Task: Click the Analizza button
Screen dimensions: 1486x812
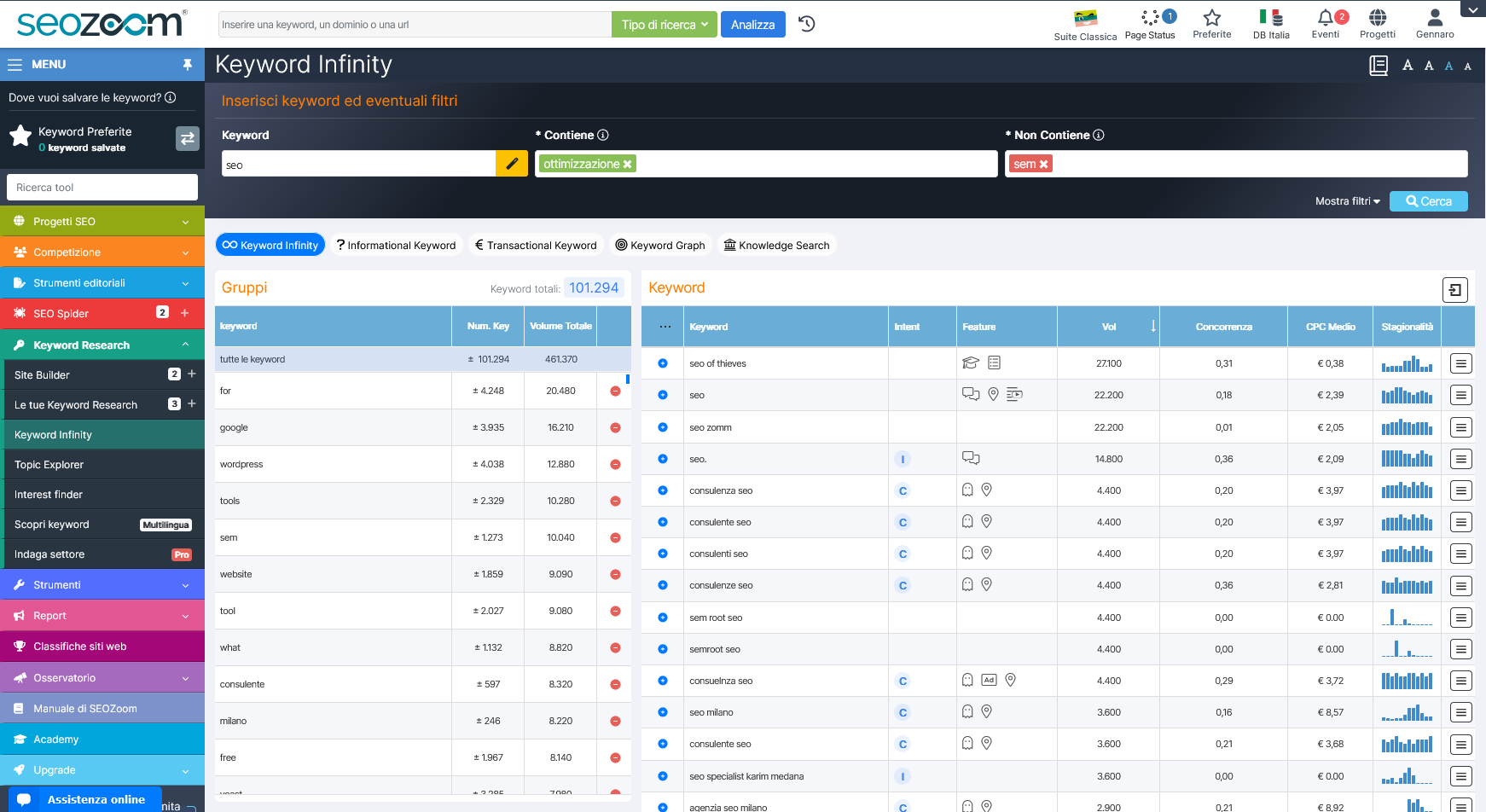Action: pyautogui.click(x=752, y=25)
